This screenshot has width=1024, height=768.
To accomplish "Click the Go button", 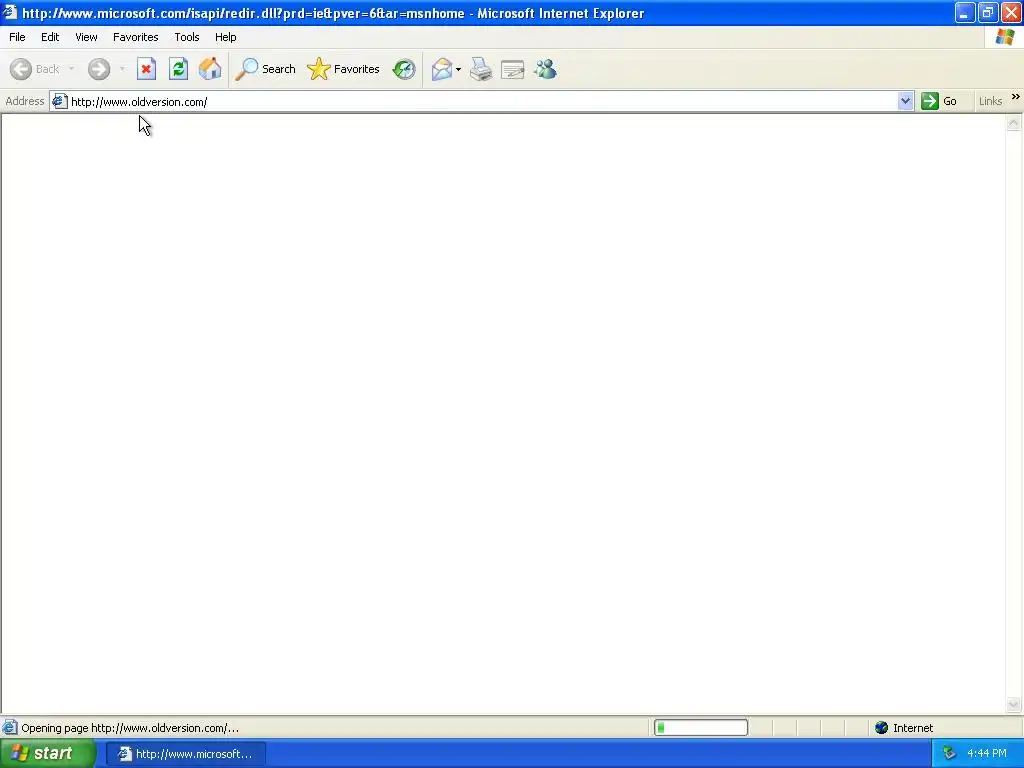I will click(x=939, y=101).
